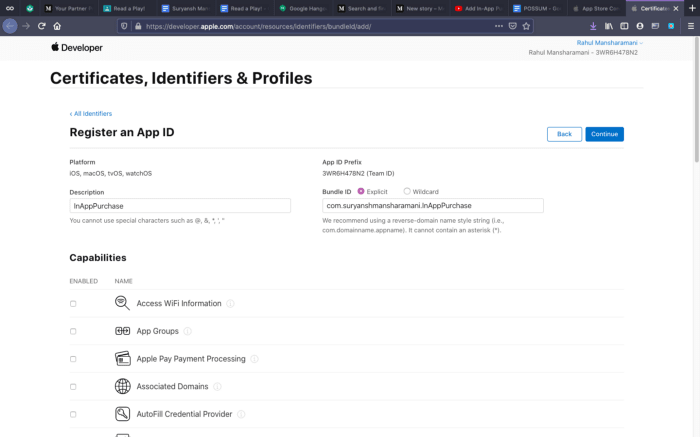This screenshot has width=700, height=437.
Task: Enable Apple Pay Payment Processing checkbox
Action: pos(73,359)
